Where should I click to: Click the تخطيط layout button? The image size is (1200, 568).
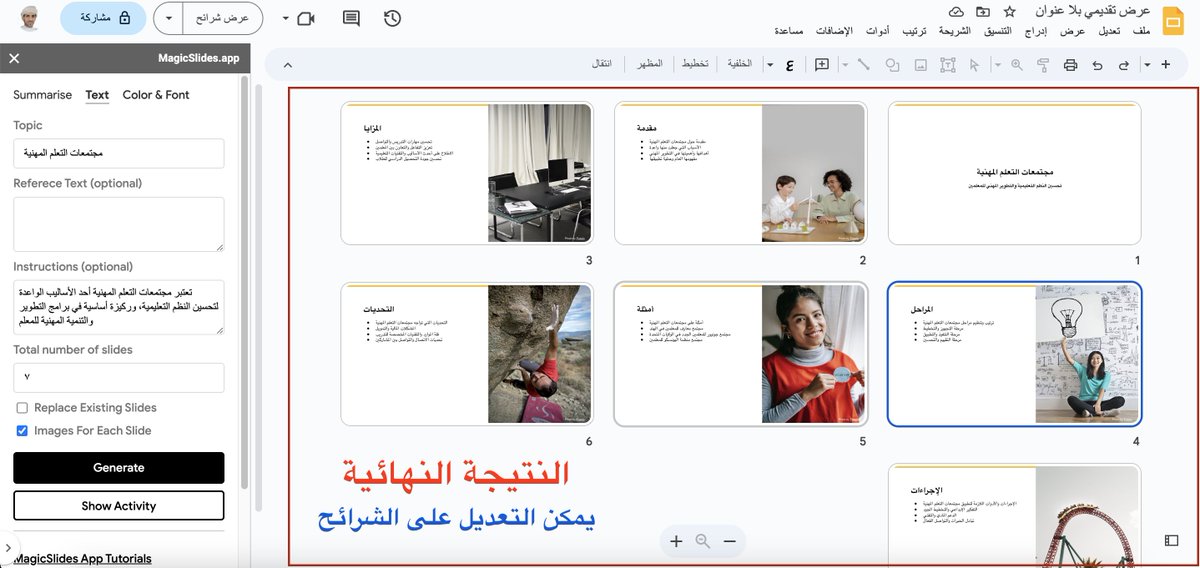pos(695,65)
